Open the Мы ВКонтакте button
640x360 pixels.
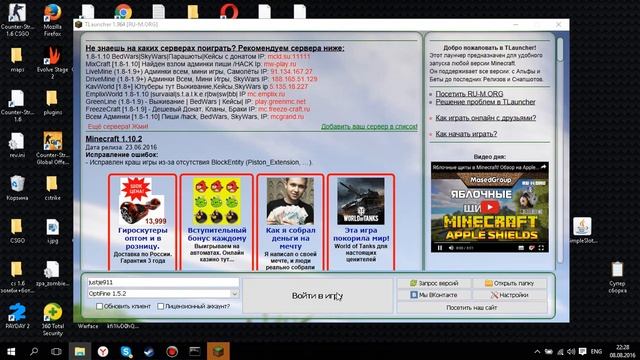pos(434,295)
